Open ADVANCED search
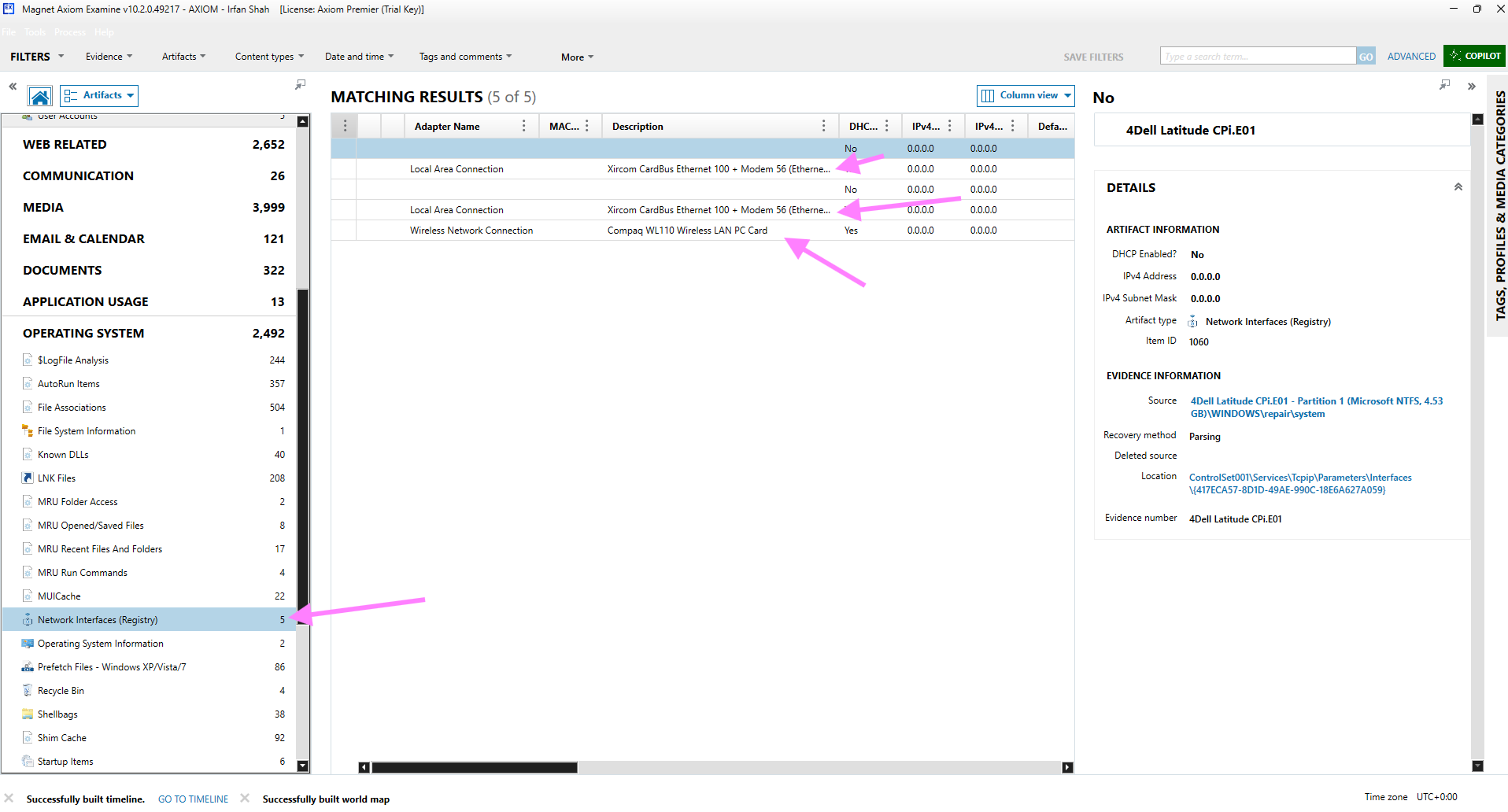 coord(1411,57)
